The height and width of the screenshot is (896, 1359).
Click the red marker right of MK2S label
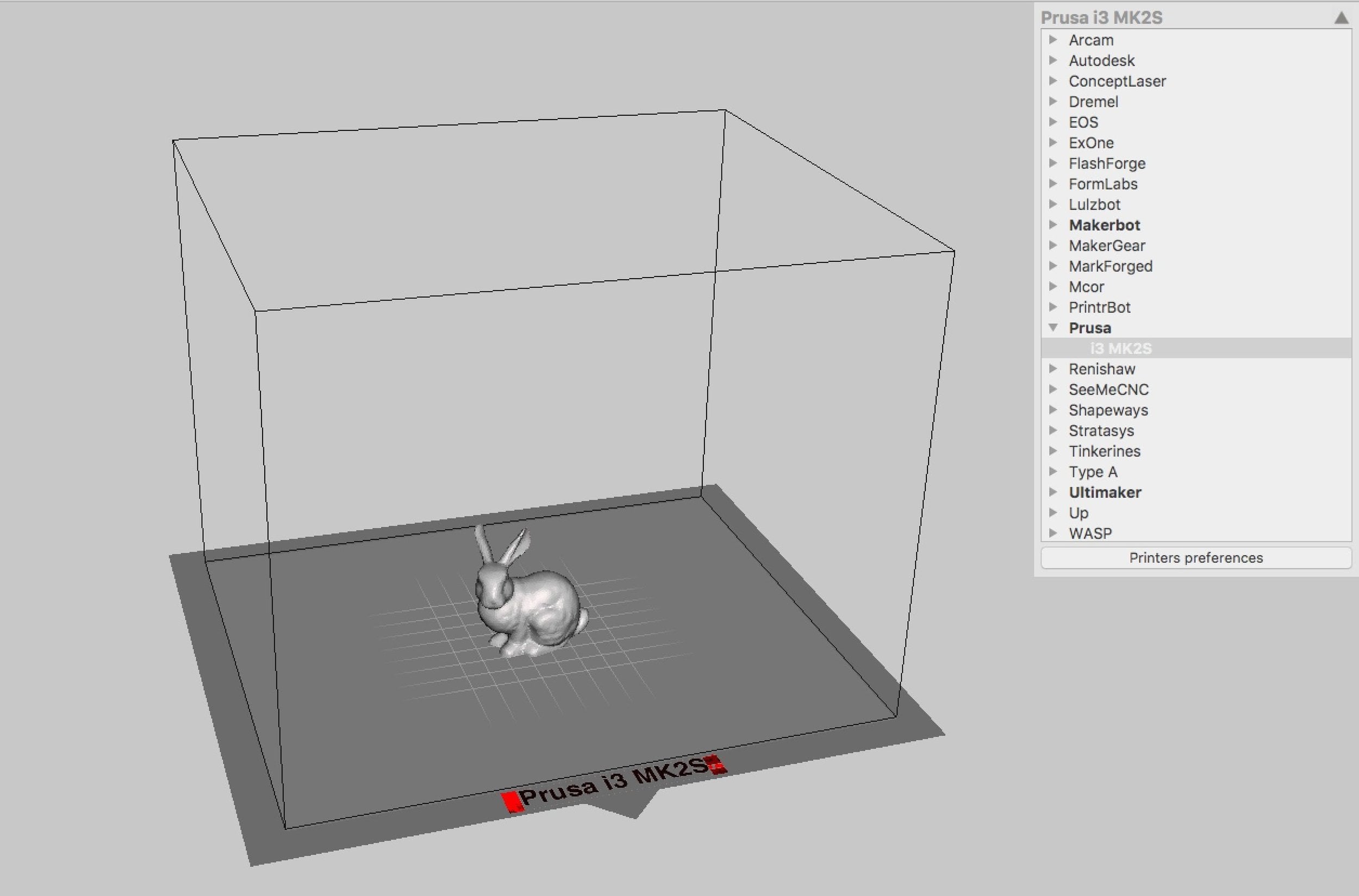[x=715, y=764]
